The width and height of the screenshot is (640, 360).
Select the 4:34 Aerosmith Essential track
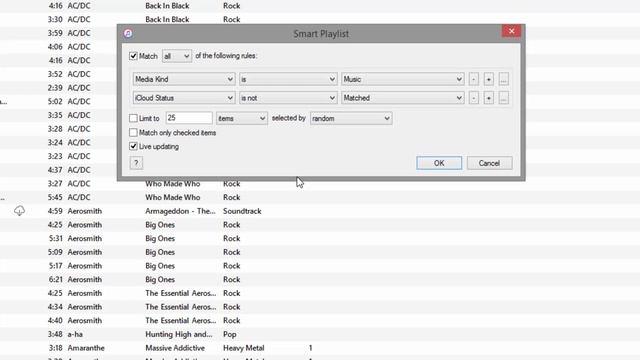pyautogui.click(x=320, y=307)
